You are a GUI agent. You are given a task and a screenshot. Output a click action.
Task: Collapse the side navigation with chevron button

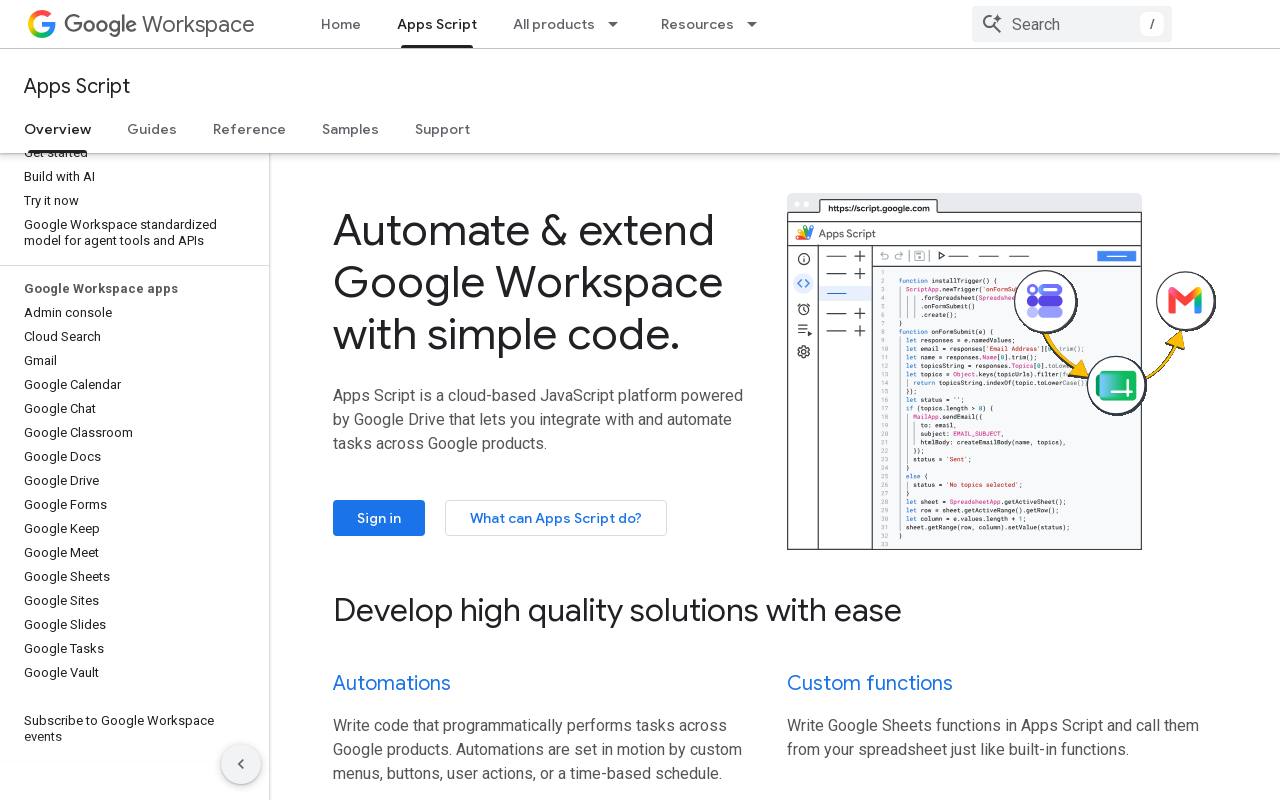(241, 765)
